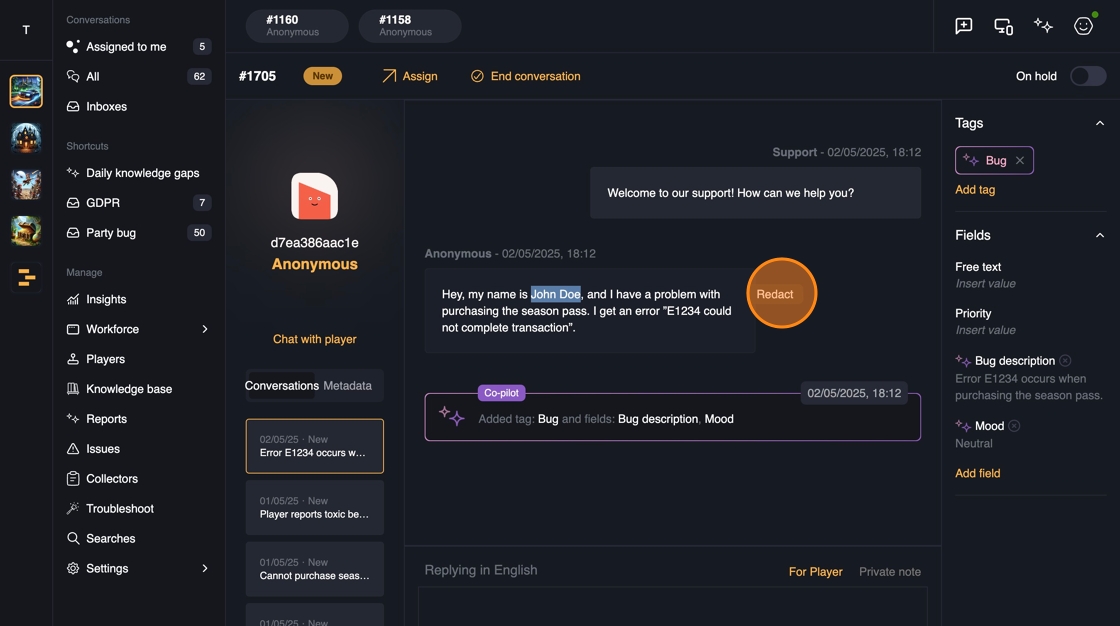Click the highlighted name John Doe

tap(556, 294)
